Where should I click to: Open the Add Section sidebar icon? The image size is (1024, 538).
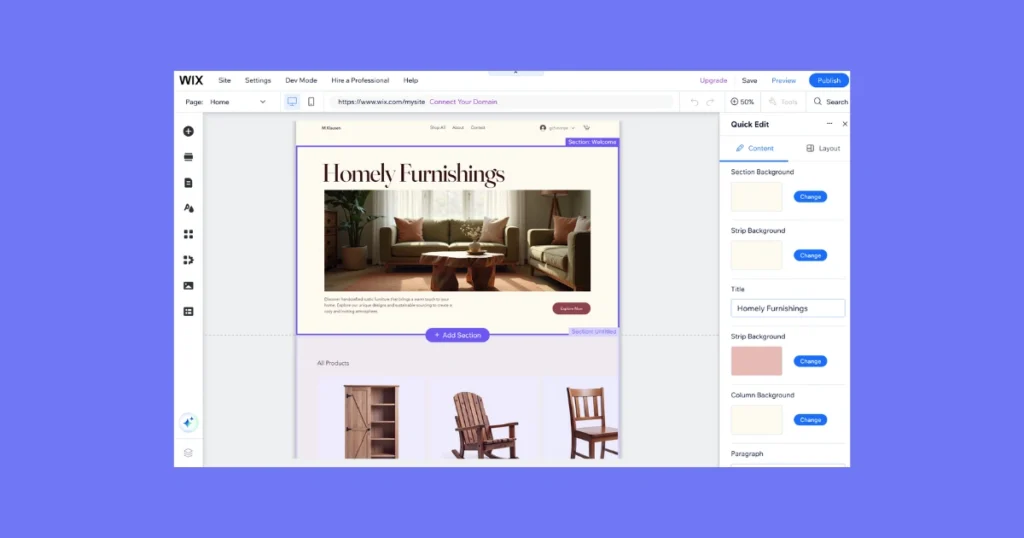tap(188, 157)
